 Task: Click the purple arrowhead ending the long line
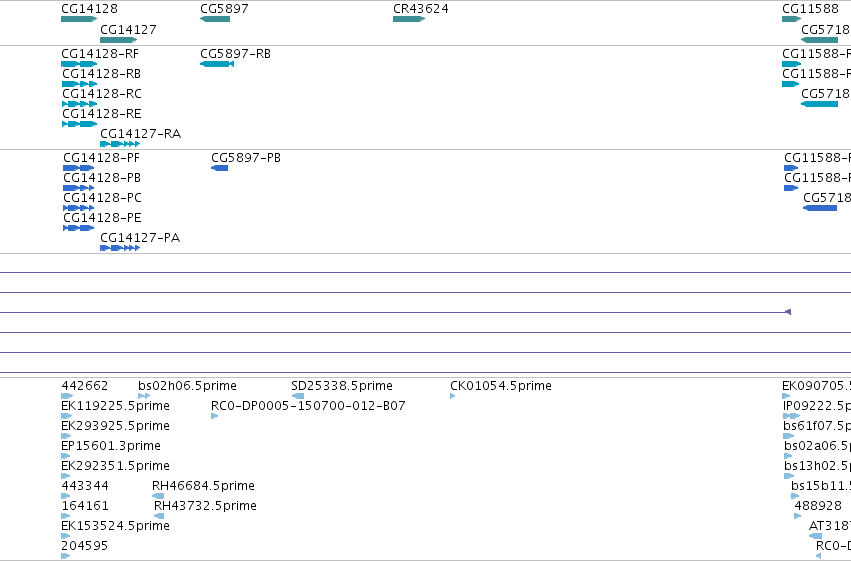tap(788, 312)
